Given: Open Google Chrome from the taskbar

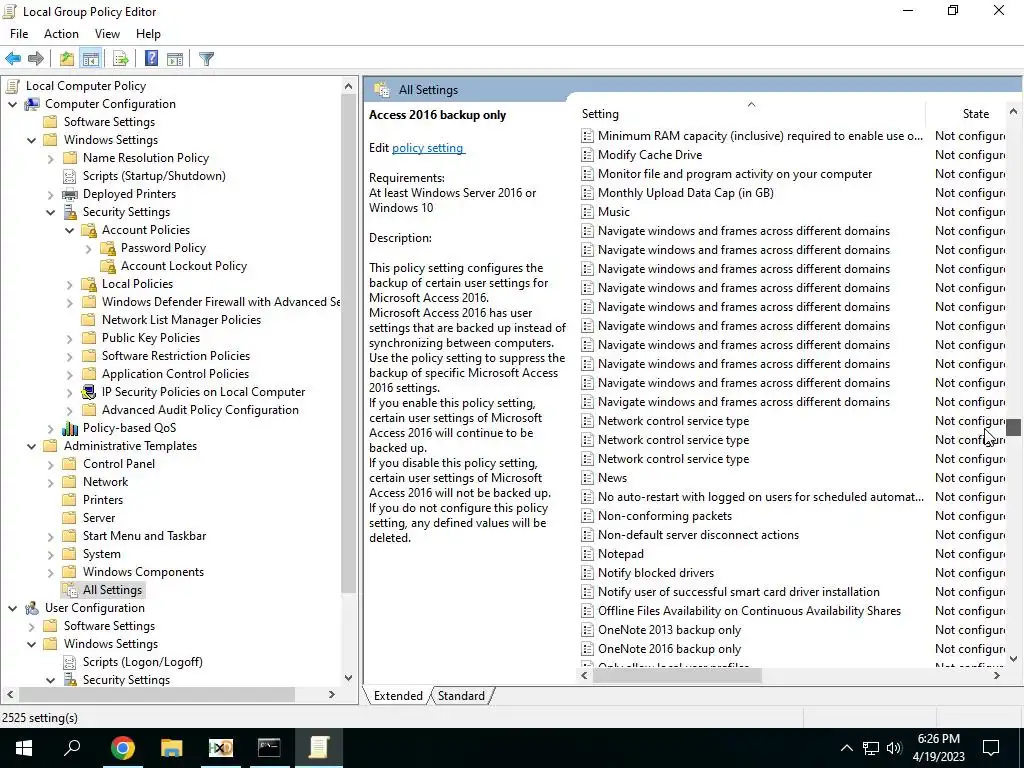Looking at the screenshot, I should point(122,748).
